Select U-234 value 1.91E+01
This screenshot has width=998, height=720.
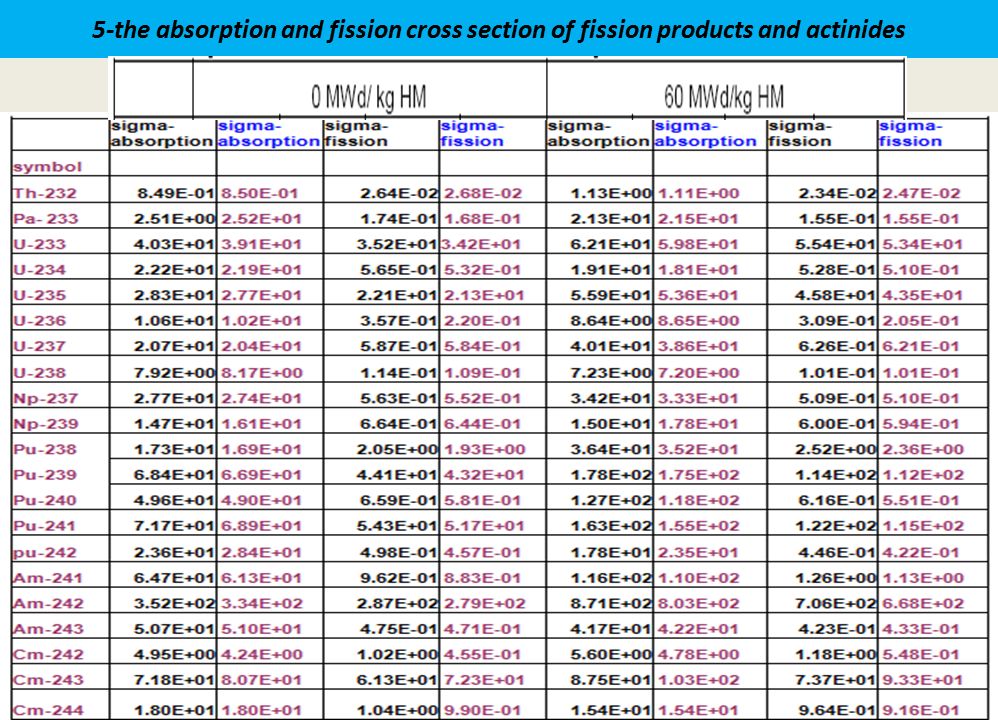click(611, 270)
